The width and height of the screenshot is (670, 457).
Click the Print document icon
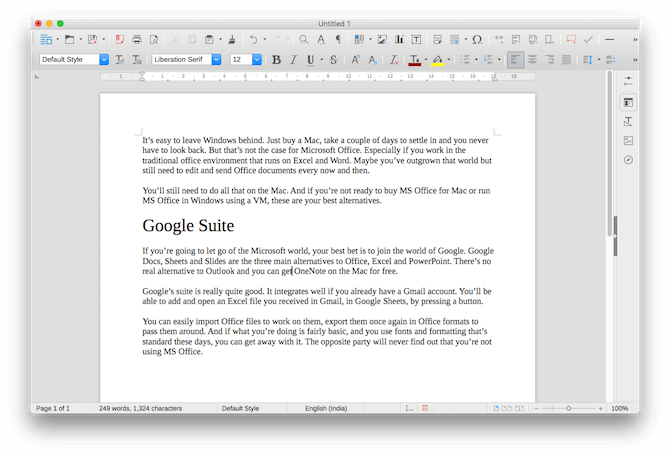[137, 40]
